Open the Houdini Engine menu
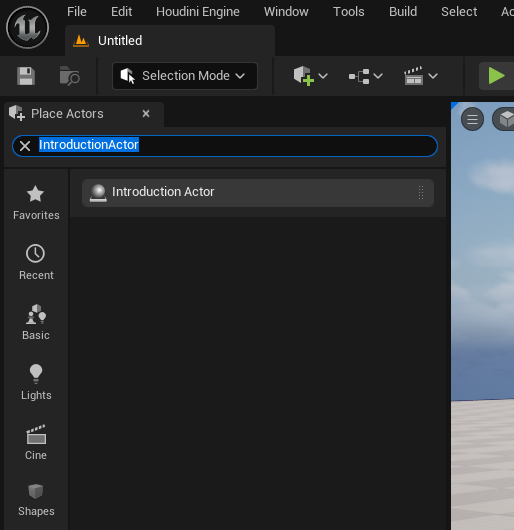The width and height of the screenshot is (514, 530). (x=198, y=12)
